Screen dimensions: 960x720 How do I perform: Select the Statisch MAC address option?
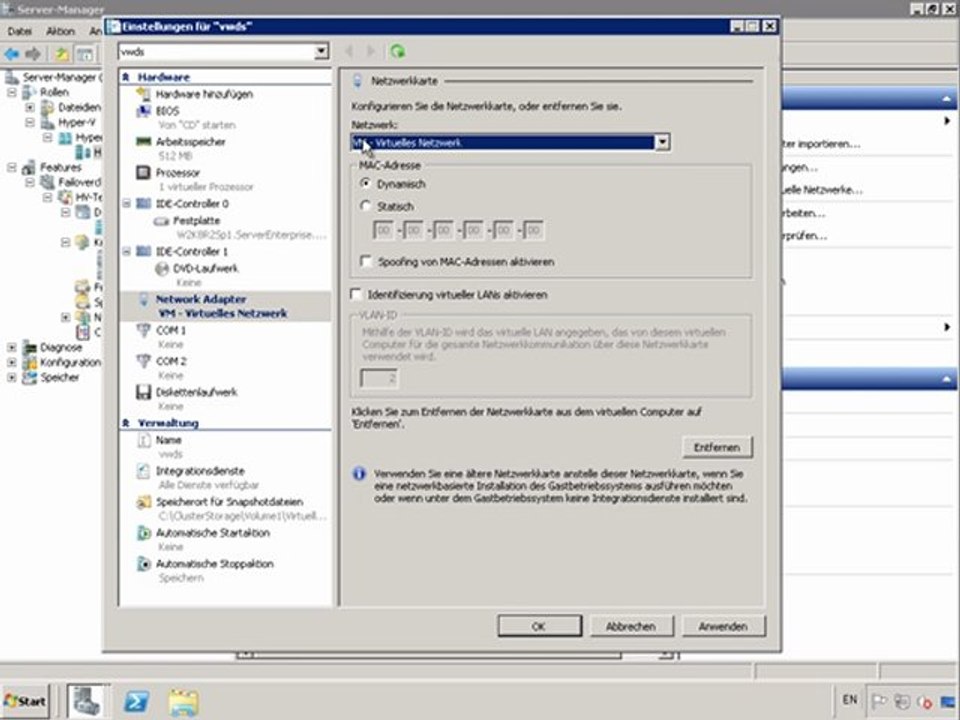point(366,206)
